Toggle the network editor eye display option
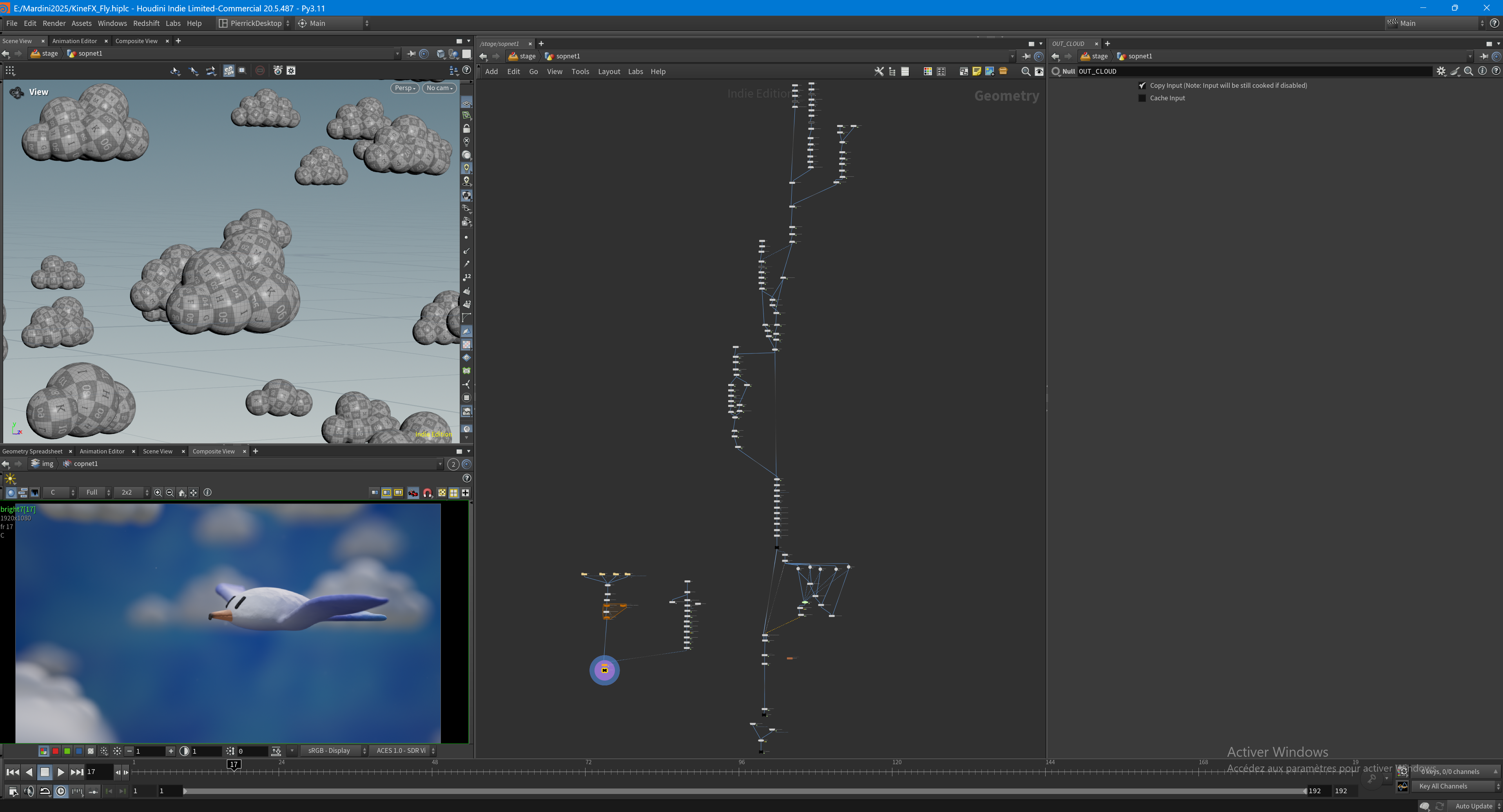Image resolution: width=1503 pixels, height=812 pixels. tap(1039, 71)
